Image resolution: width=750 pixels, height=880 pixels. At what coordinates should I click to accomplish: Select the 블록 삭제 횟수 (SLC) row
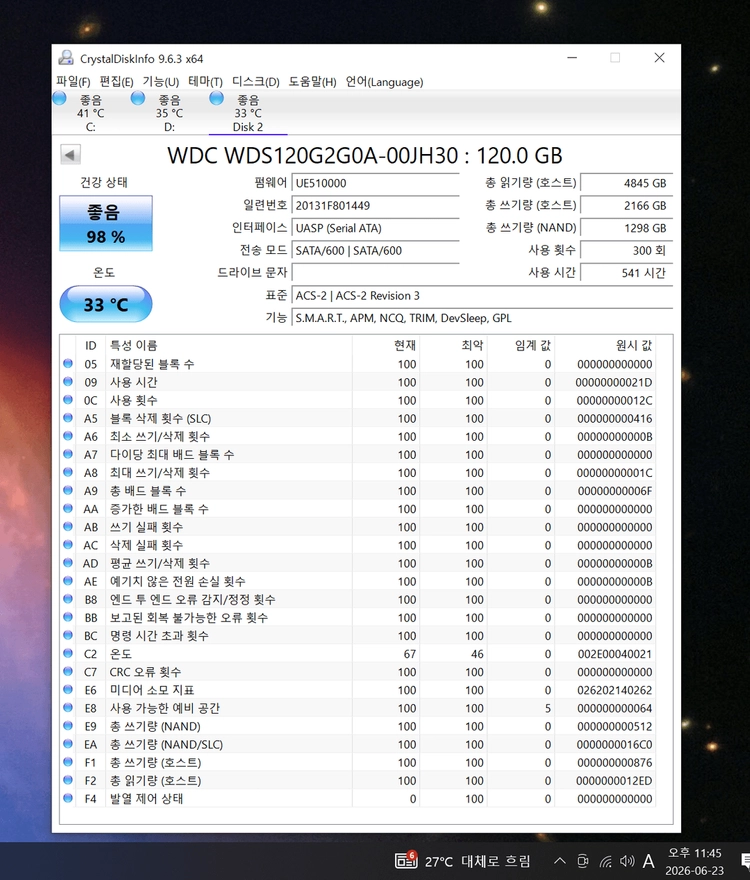coord(358,418)
